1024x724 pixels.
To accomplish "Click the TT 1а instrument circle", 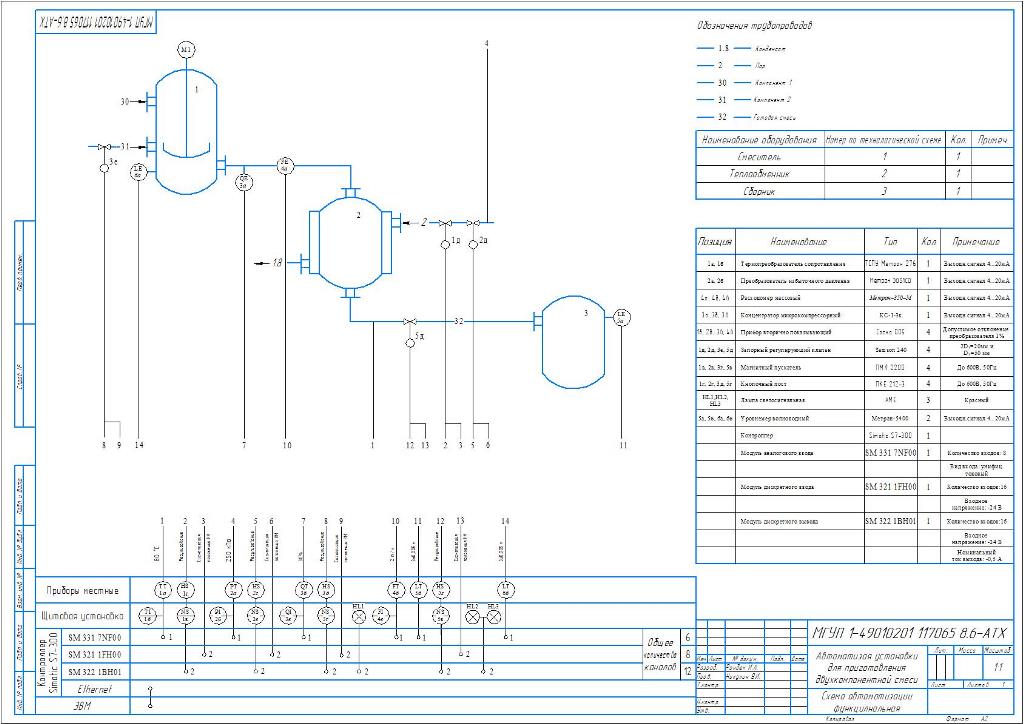I will [x=163, y=590].
